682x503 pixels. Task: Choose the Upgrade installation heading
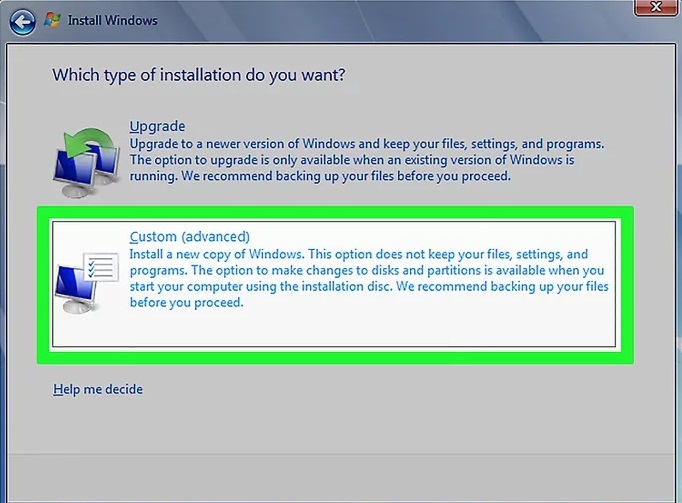[157, 127]
